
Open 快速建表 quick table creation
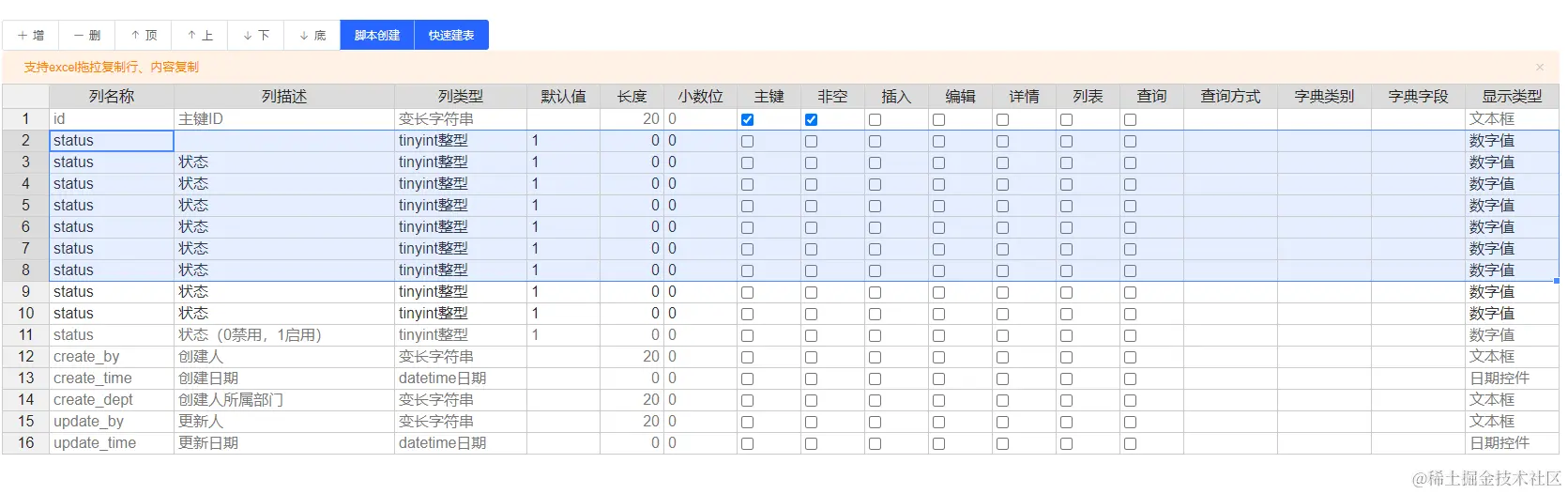point(451,35)
